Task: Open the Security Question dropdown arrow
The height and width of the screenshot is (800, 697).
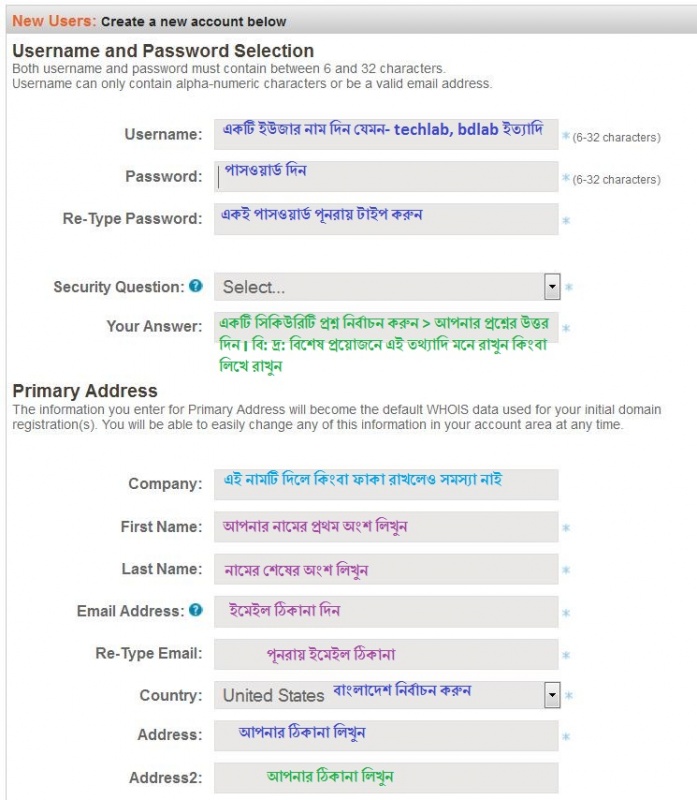Action: (x=552, y=287)
